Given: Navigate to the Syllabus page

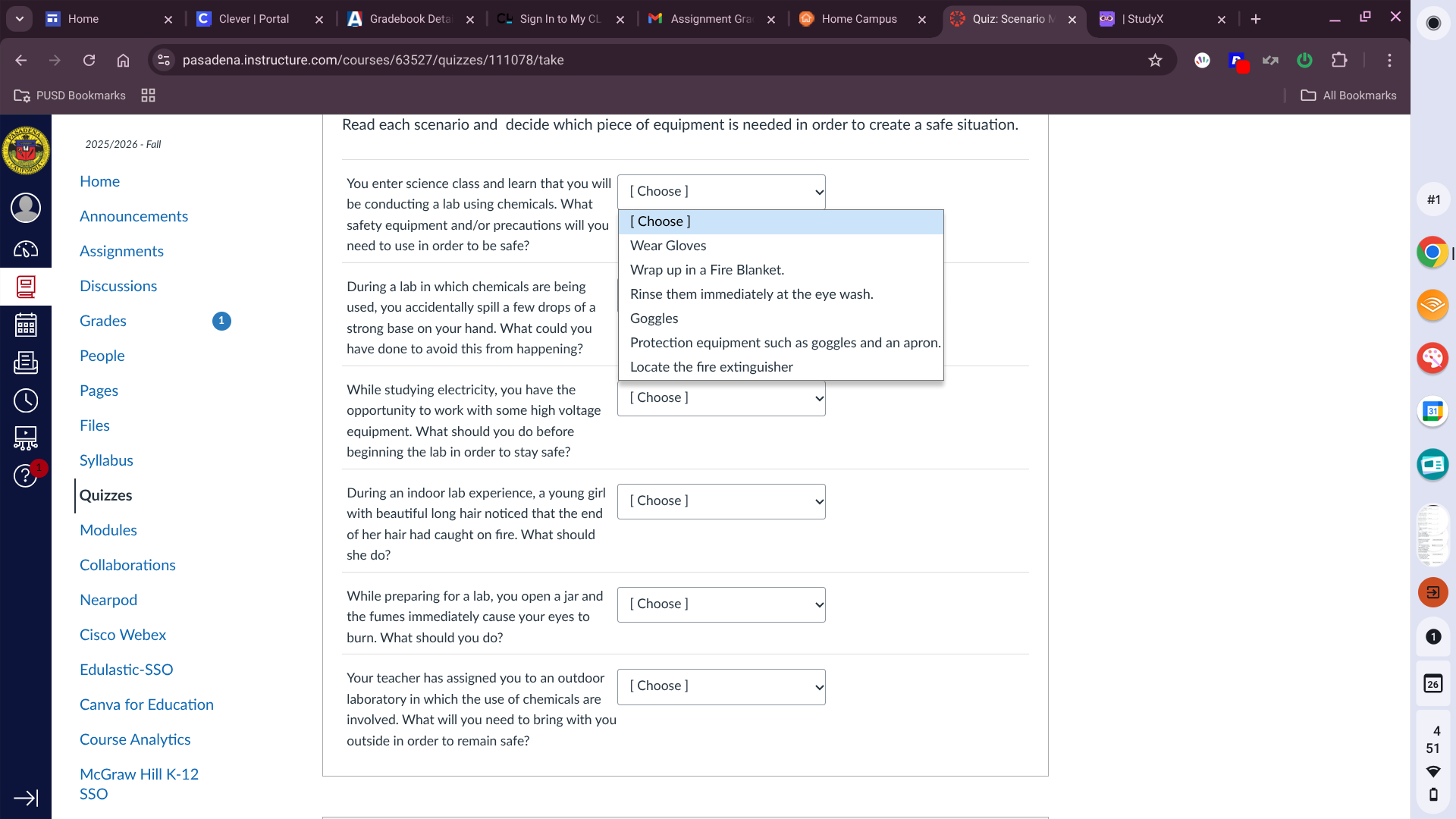Looking at the screenshot, I should pos(106,460).
